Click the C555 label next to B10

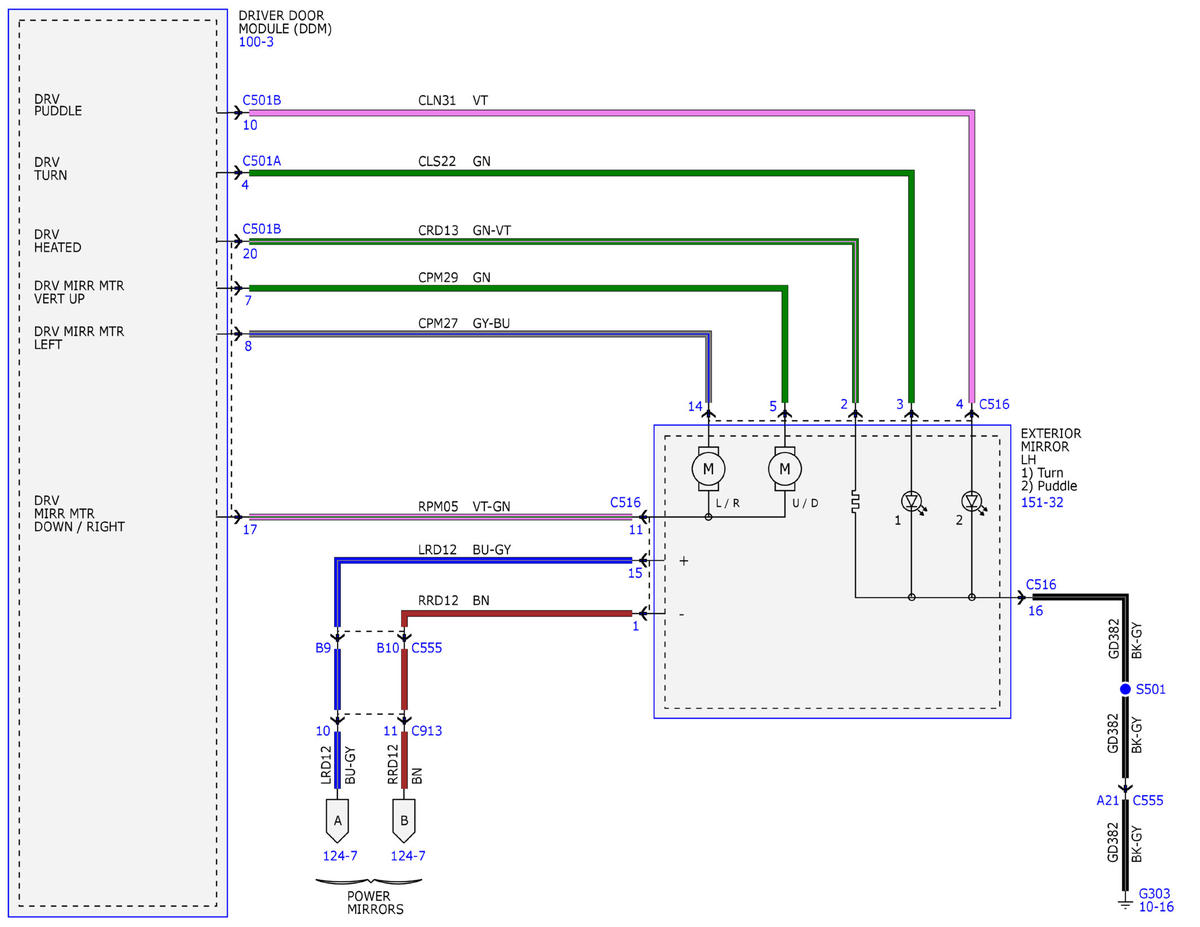[427, 648]
